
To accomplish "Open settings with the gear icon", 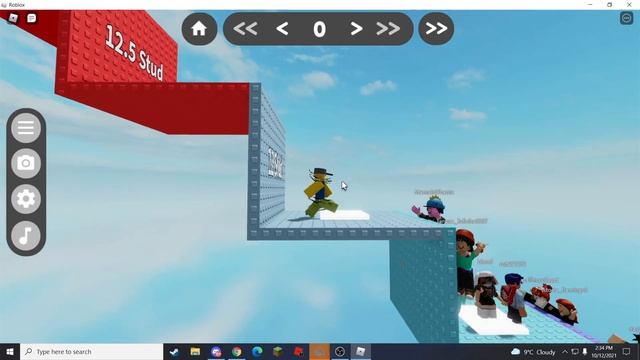I will 26,199.
